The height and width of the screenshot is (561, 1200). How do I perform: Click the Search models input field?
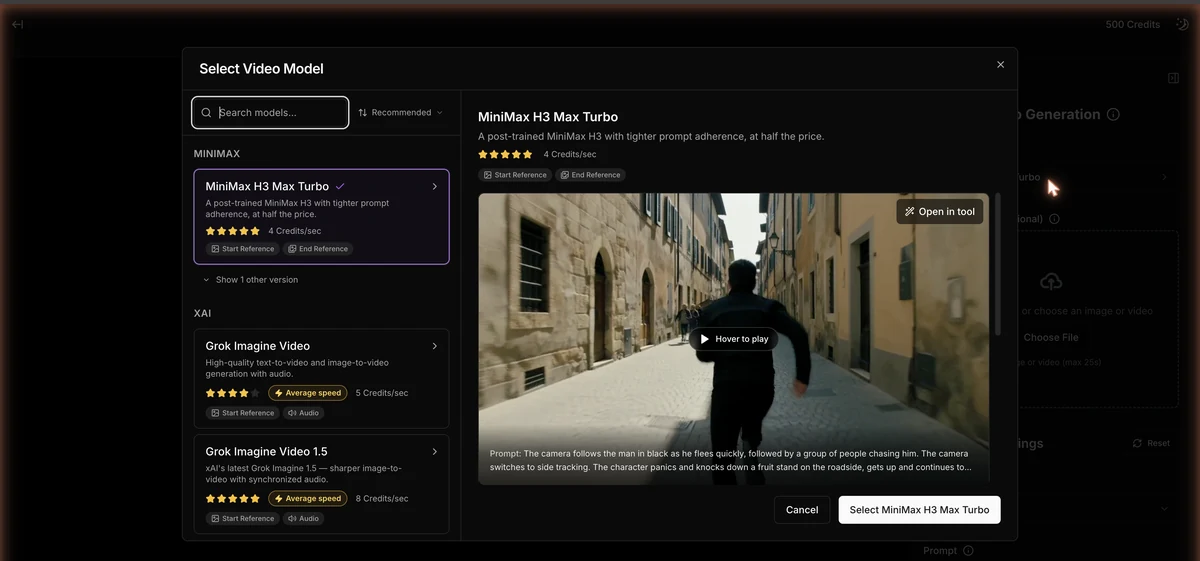tap(270, 113)
